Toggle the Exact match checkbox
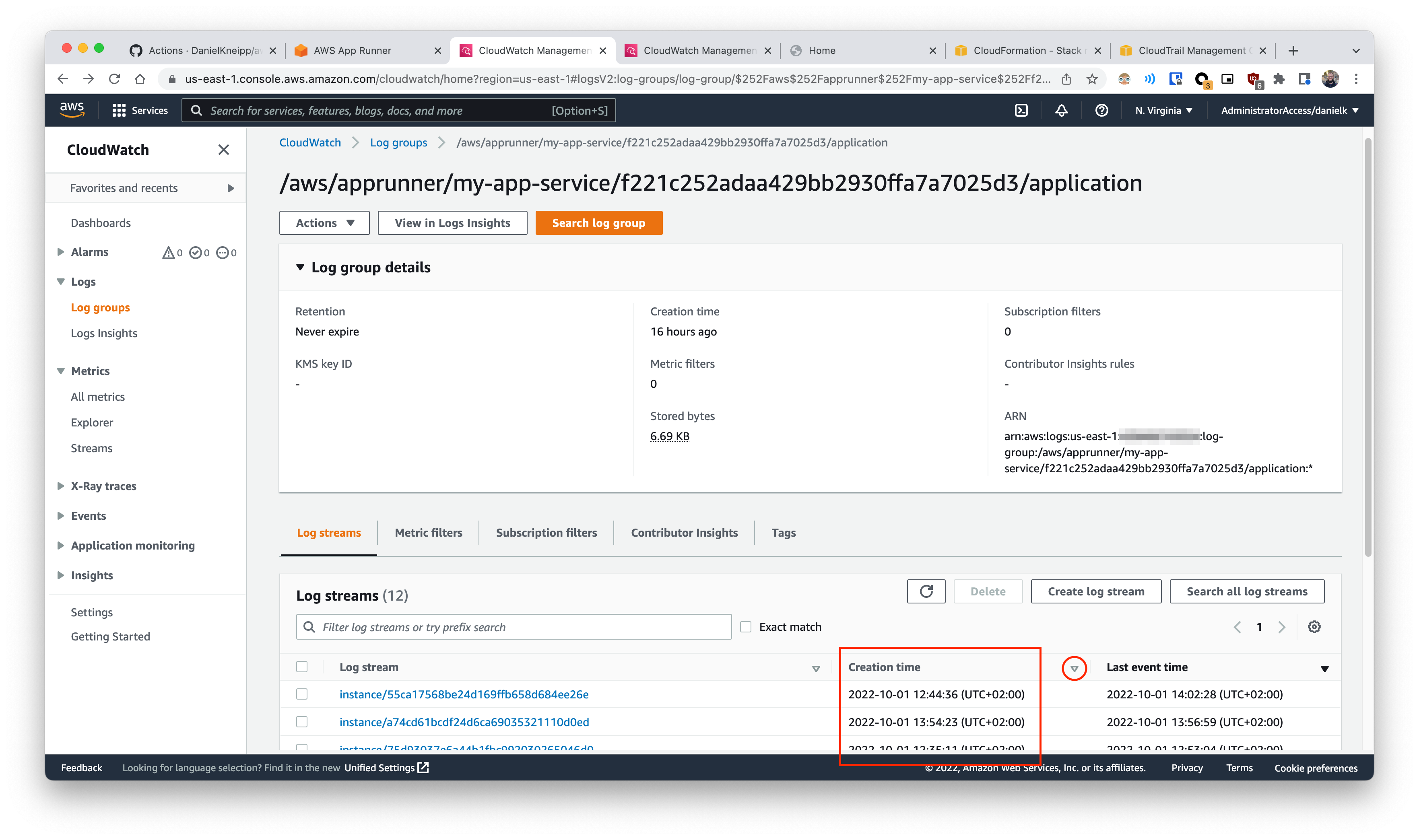The width and height of the screenshot is (1419, 840). click(746, 627)
